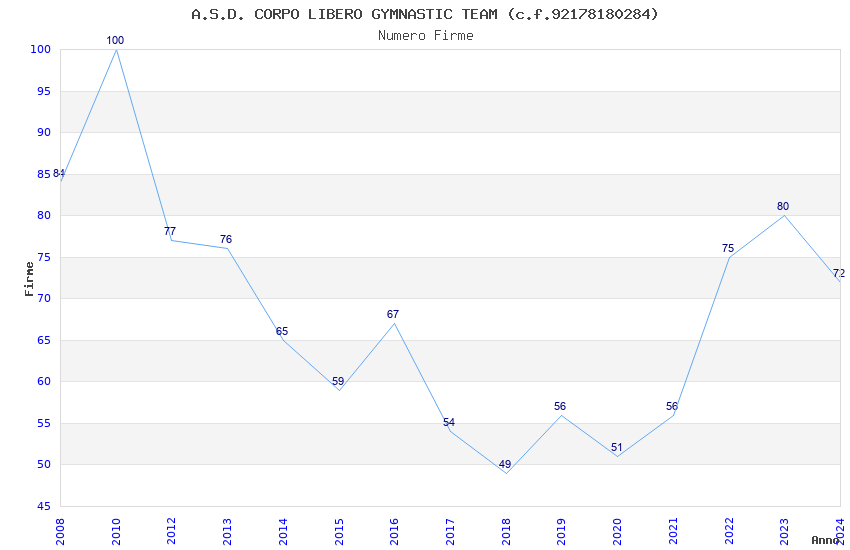Click the y-axis value 90

tap(44, 132)
